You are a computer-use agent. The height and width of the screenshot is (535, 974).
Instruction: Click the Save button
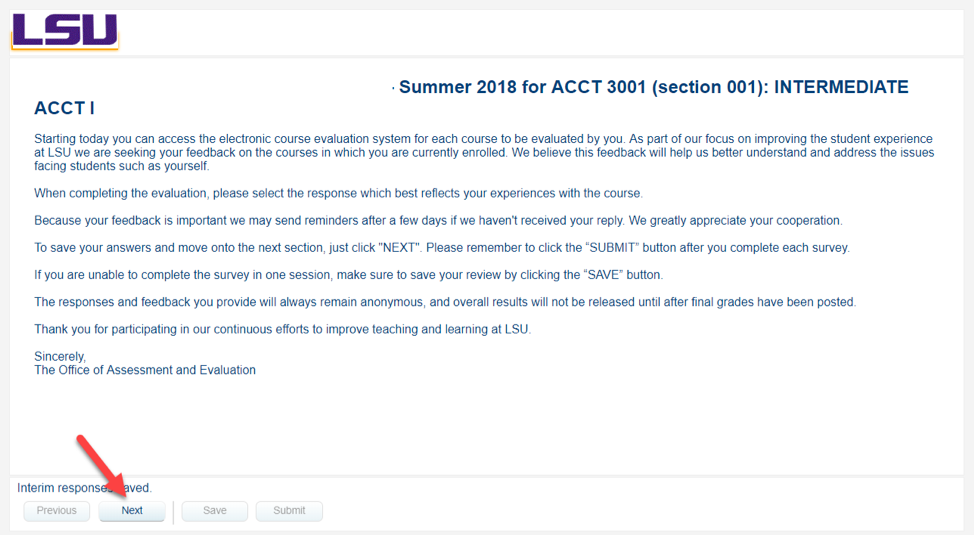click(215, 511)
